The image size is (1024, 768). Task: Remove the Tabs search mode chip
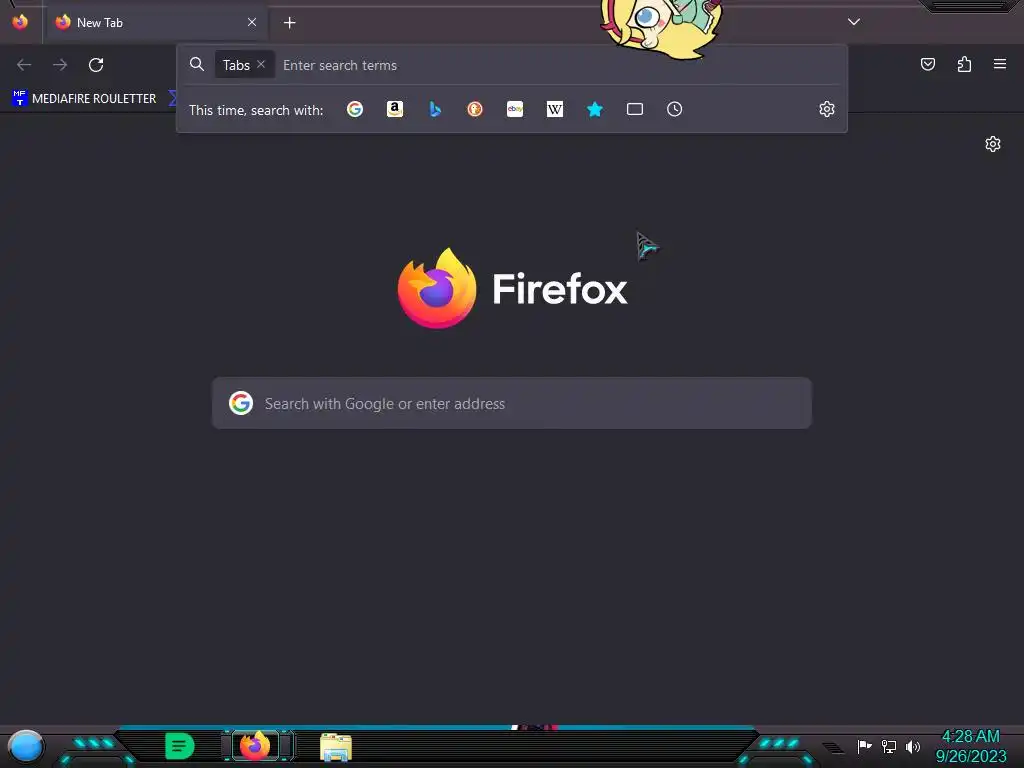(x=261, y=64)
